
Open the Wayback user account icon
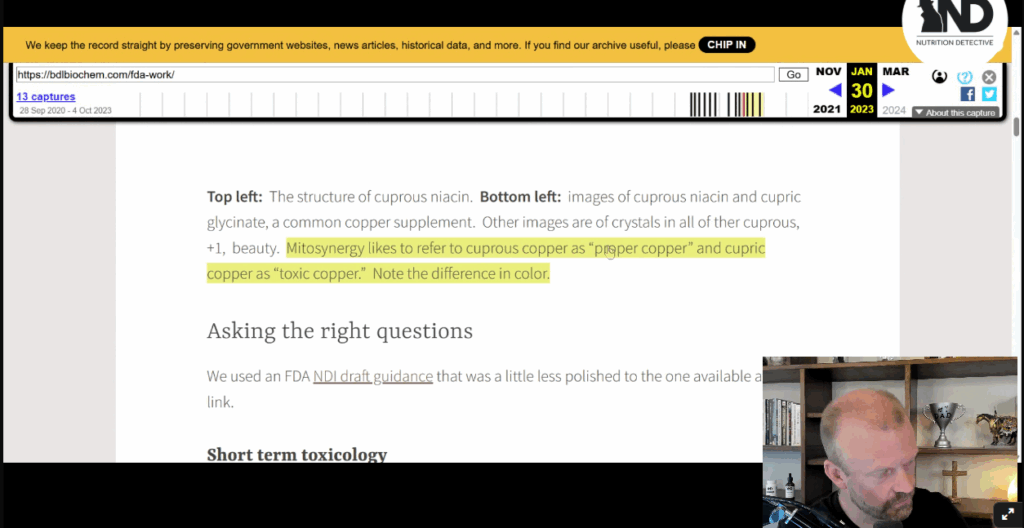(x=939, y=76)
